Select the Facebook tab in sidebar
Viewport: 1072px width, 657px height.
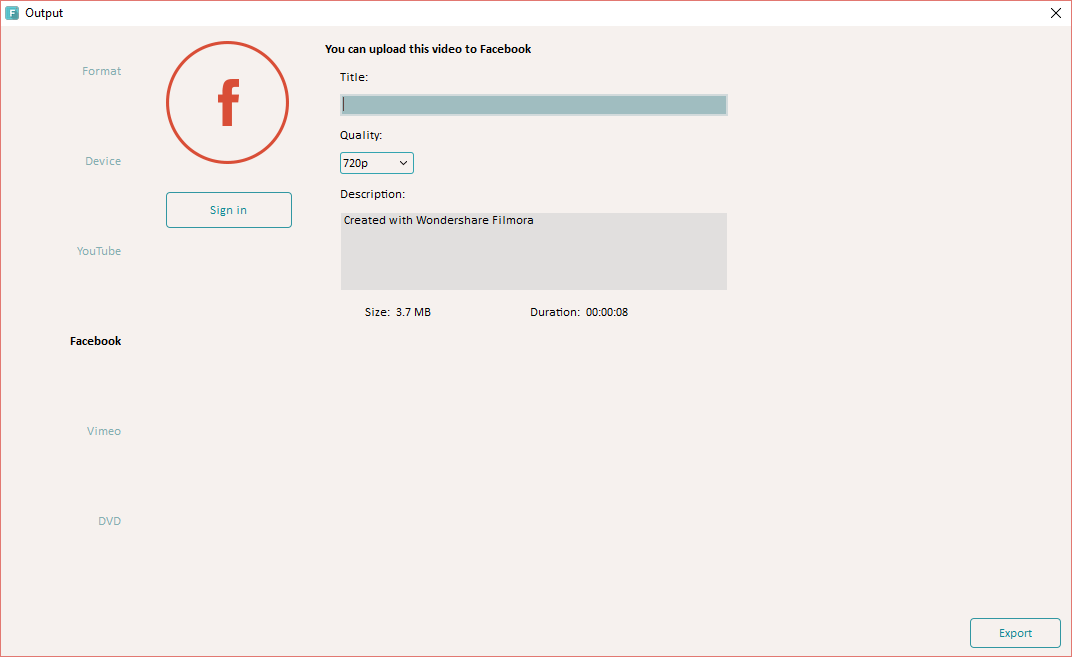pyautogui.click(x=95, y=341)
